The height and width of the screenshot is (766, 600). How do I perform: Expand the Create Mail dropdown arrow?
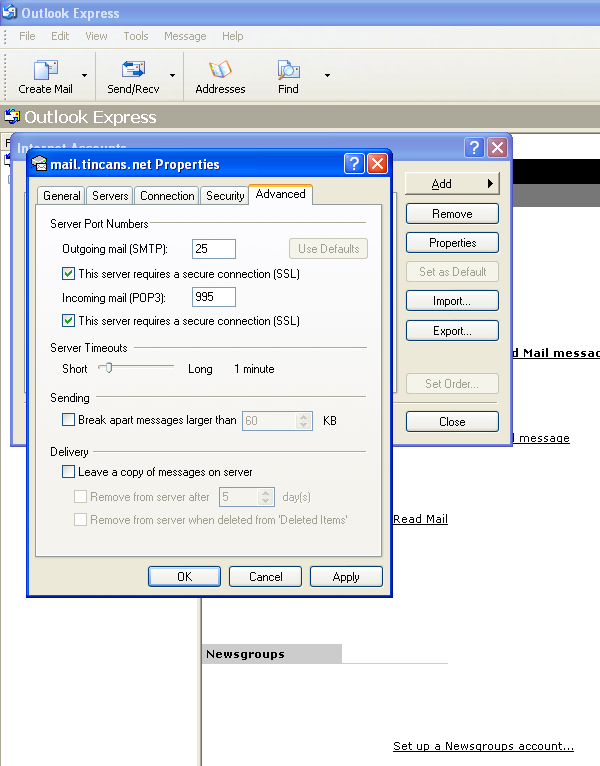point(85,75)
